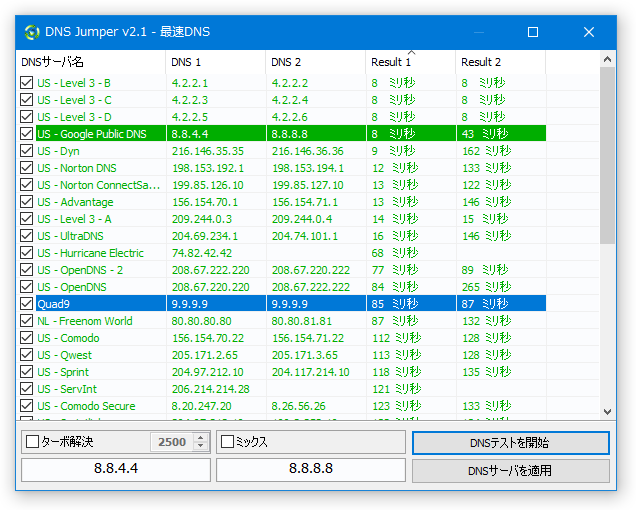Select the US - Sprint row name

[63, 372]
